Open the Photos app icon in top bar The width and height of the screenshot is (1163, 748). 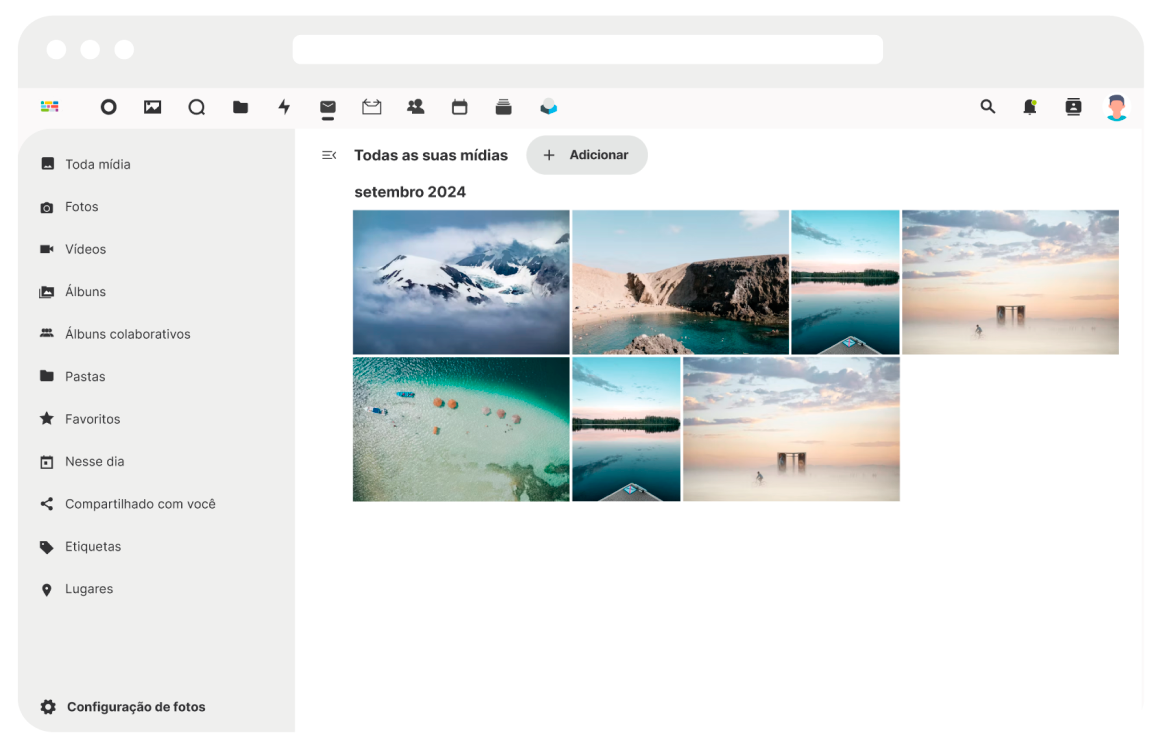[152, 107]
